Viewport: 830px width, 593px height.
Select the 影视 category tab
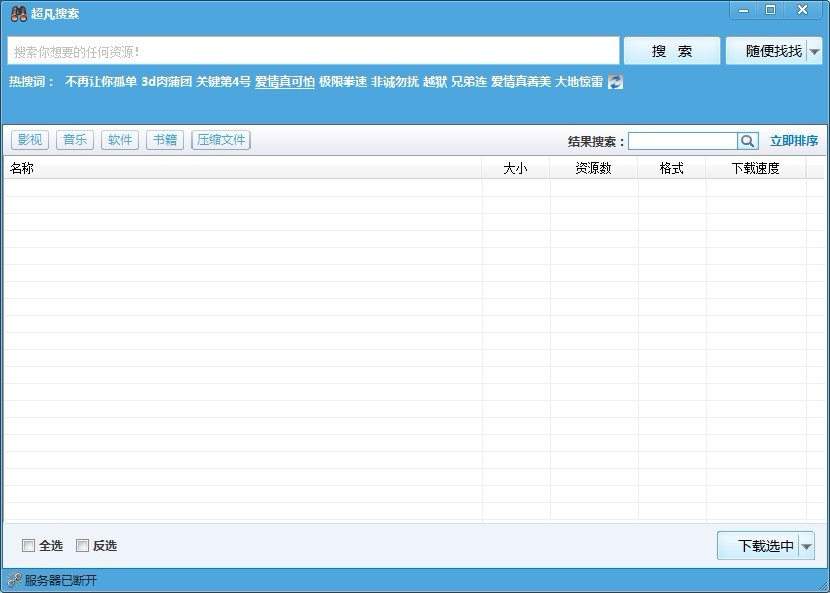(x=30, y=140)
